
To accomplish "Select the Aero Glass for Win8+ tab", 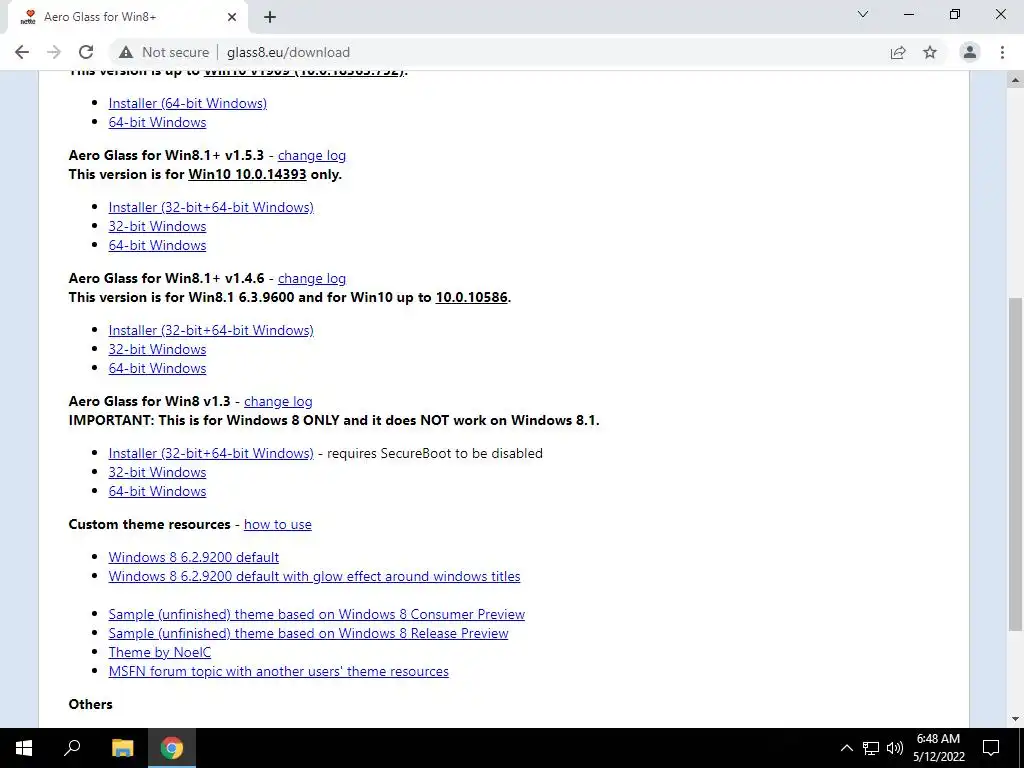I will [x=129, y=17].
